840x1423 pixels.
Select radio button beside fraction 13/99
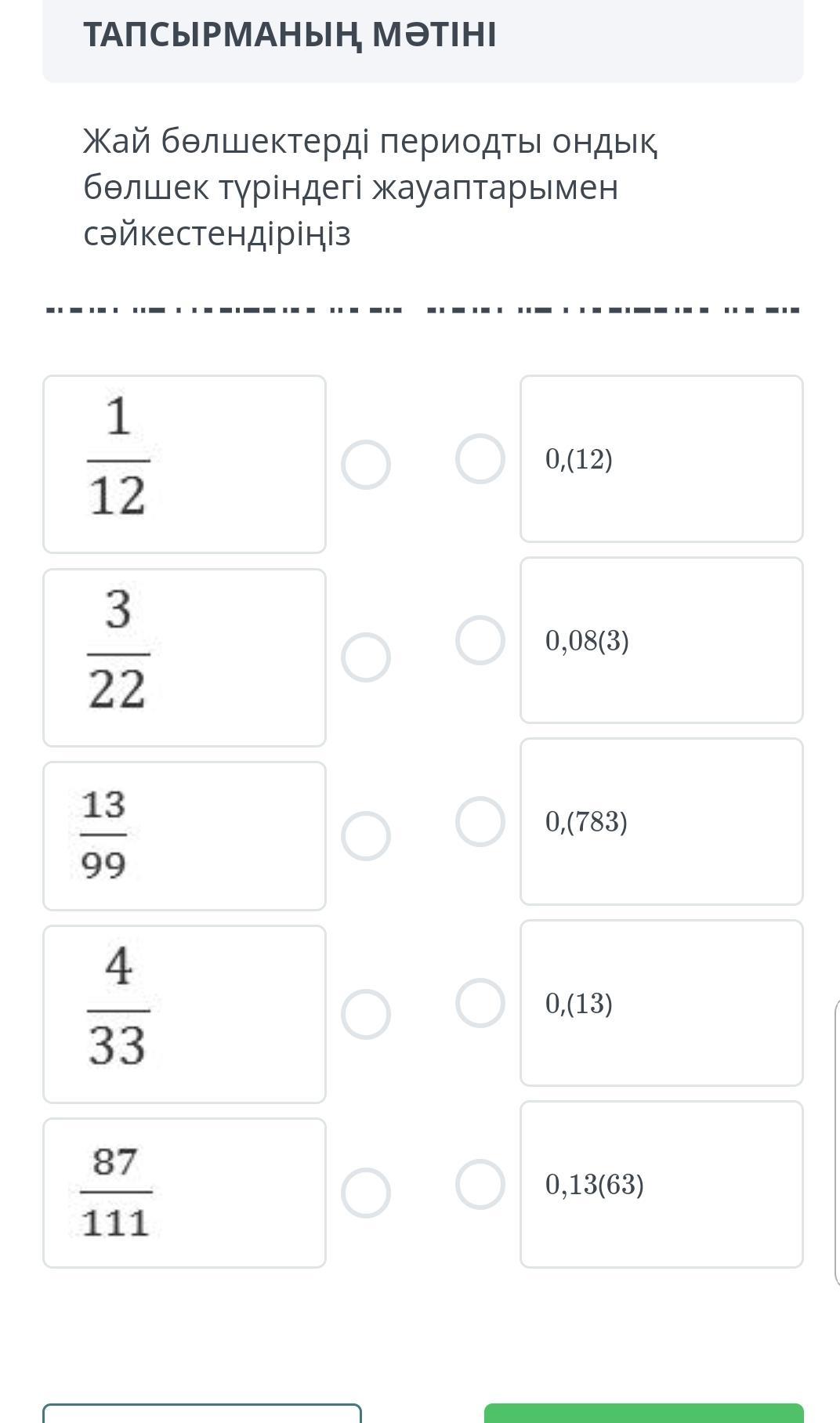click(366, 836)
